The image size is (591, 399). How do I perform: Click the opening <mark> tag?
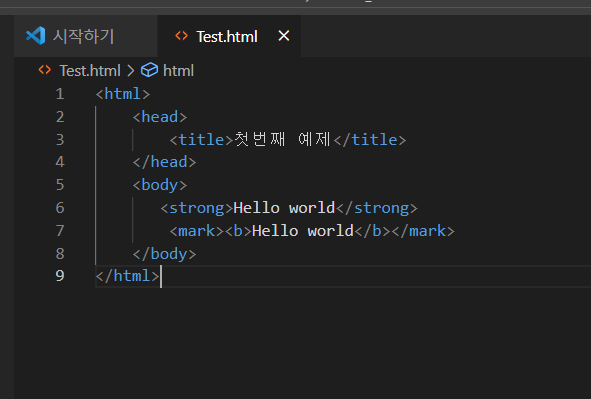pyautogui.click(x=197, y=231)
